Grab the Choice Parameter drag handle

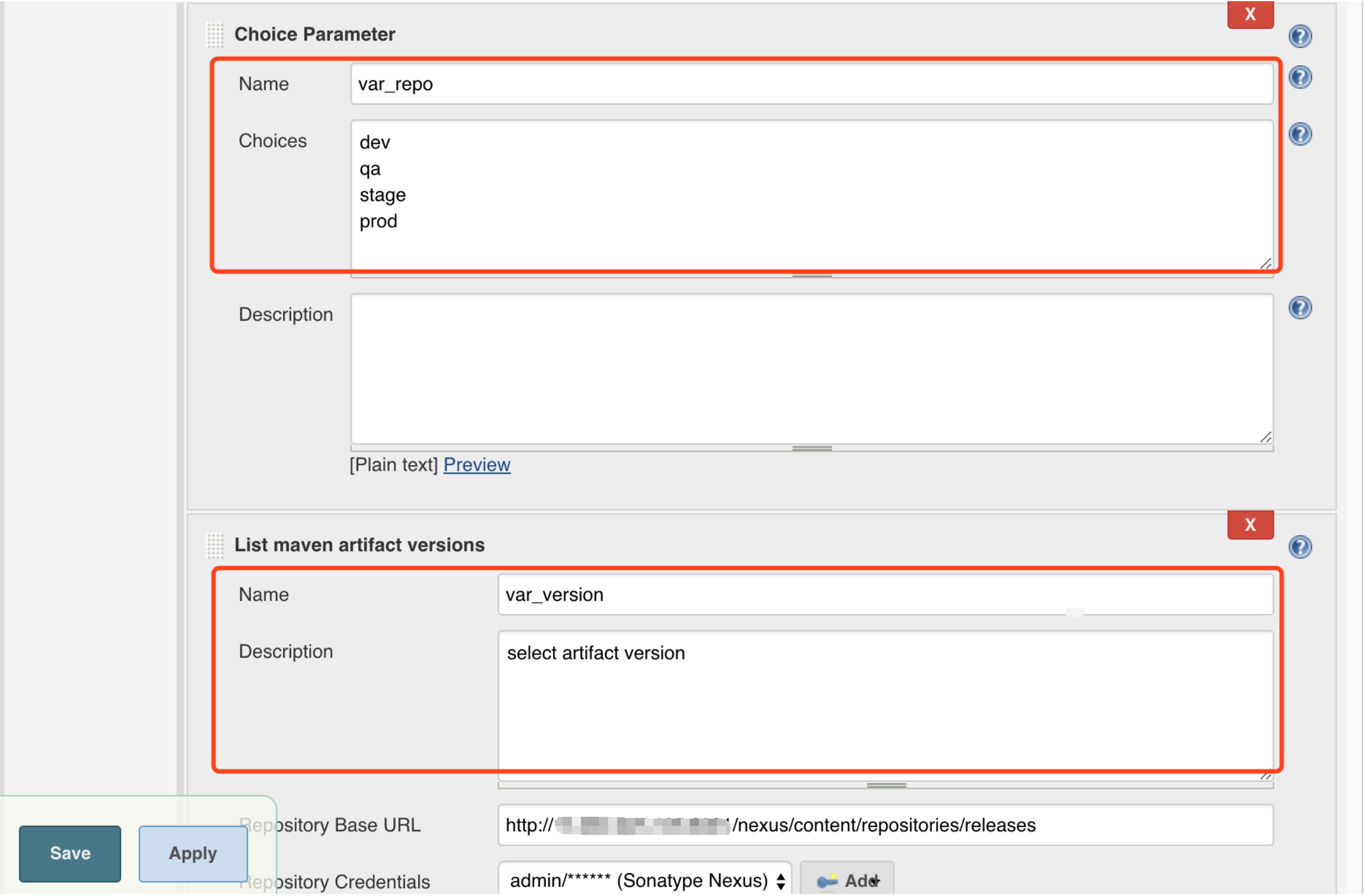[215, 35]
